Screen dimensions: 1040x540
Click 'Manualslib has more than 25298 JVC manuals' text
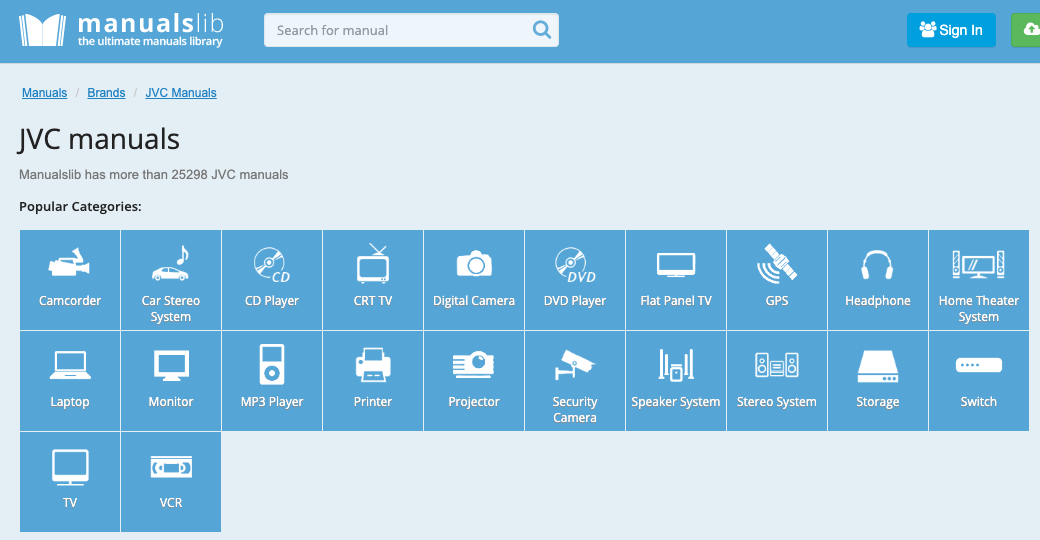[154, 174]
